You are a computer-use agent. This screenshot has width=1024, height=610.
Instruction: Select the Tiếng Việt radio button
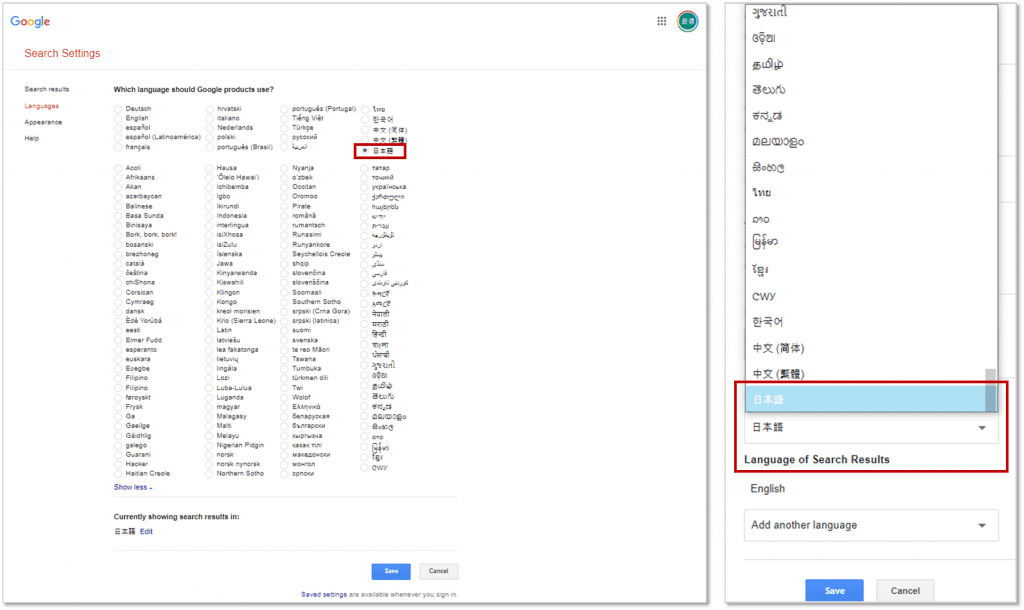pyautogui.click(x=284, y=119)
